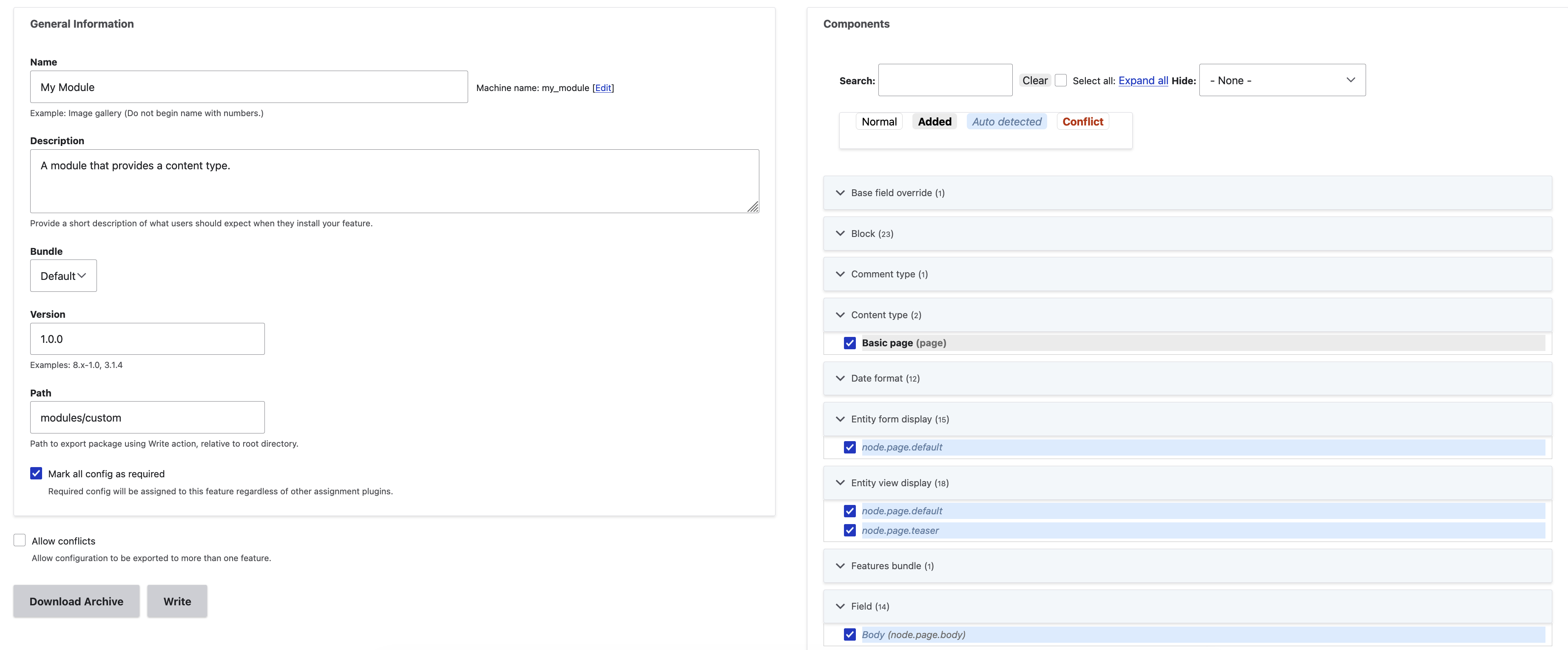Expand the Date format (12) section
The width and height of the screenshot is (1568, 650).
pyautogui.click(x=1187, y=378)
